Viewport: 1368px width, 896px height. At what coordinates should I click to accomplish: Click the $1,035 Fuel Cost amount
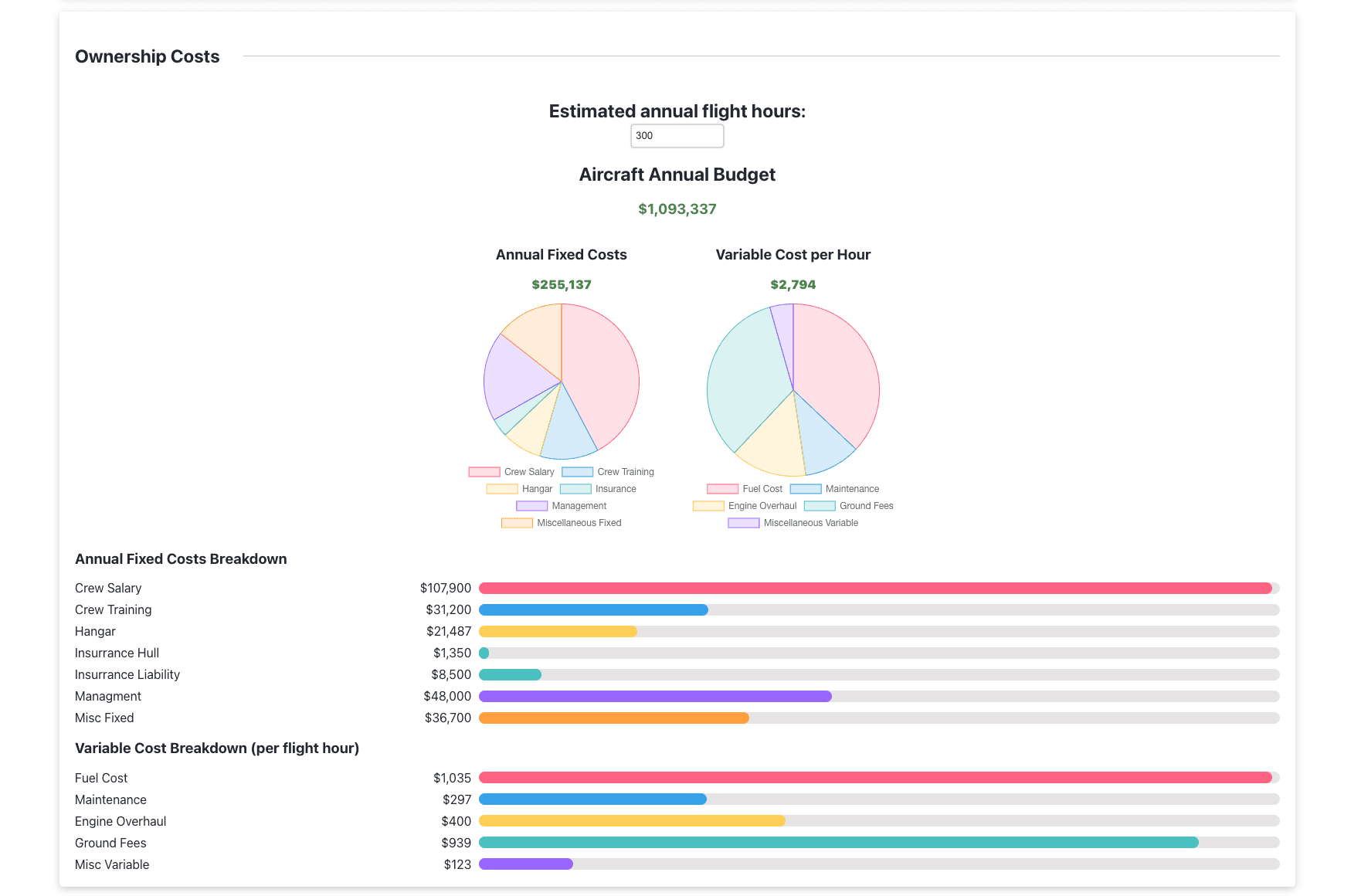tap(452, 778)
